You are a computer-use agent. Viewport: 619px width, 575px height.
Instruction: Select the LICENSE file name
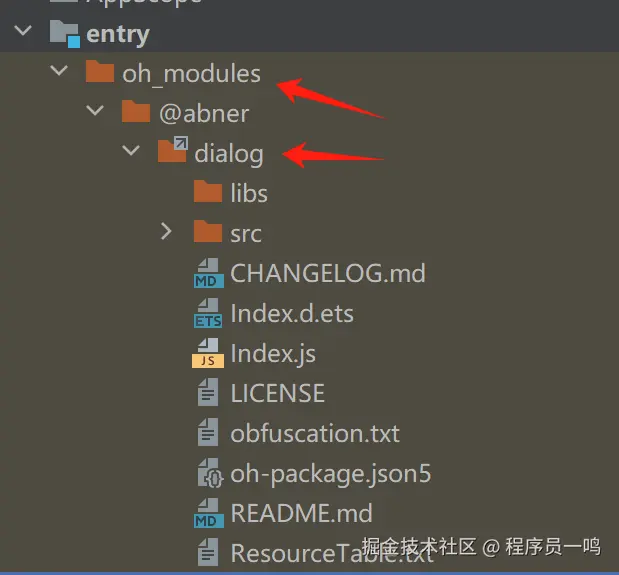[278, 393]
